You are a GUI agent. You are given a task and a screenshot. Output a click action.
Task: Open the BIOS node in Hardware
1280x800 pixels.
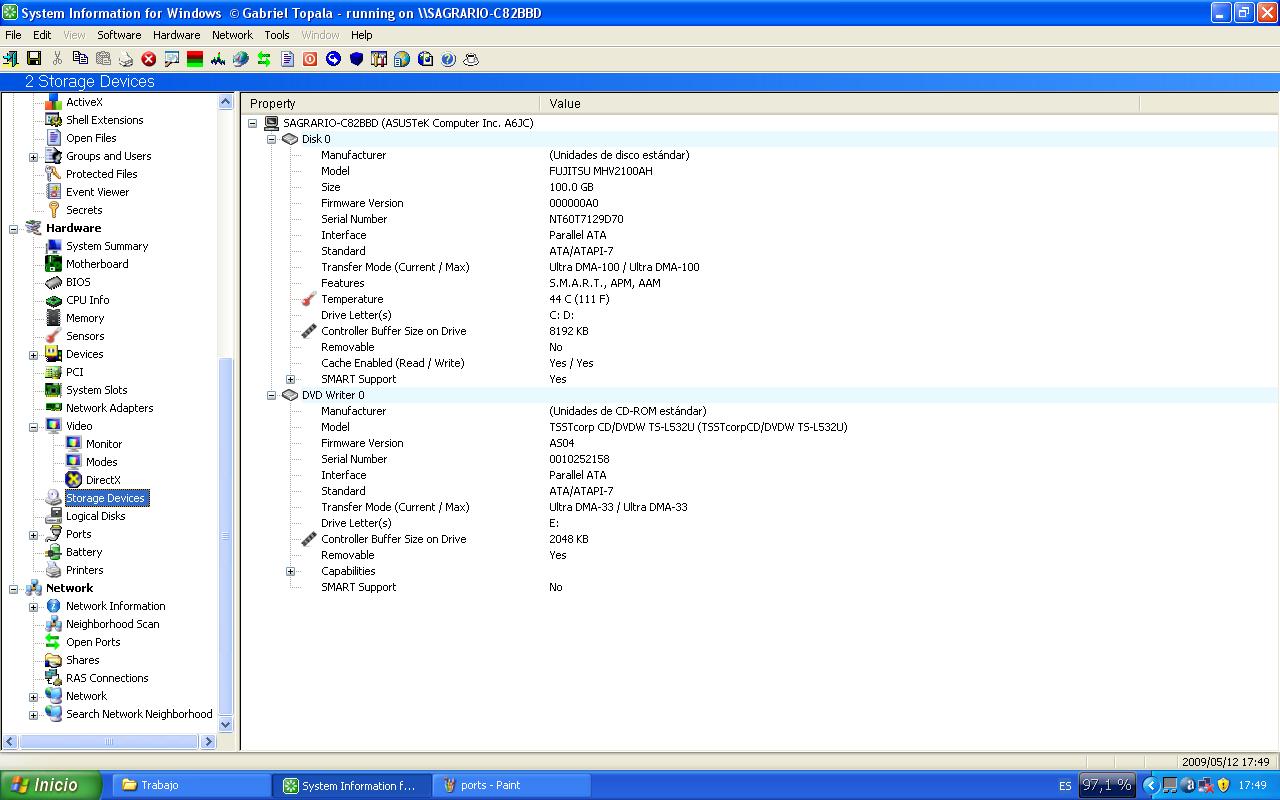[78, 282]
